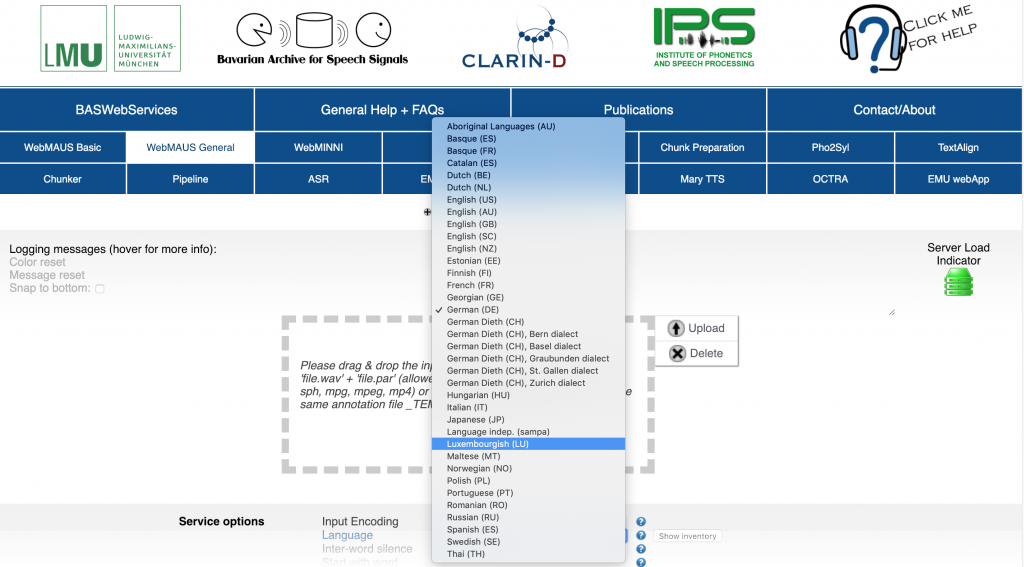Click the blue help icon beside Show inventory
Viewport: 1024px width, 567px height.
[641, 536]
